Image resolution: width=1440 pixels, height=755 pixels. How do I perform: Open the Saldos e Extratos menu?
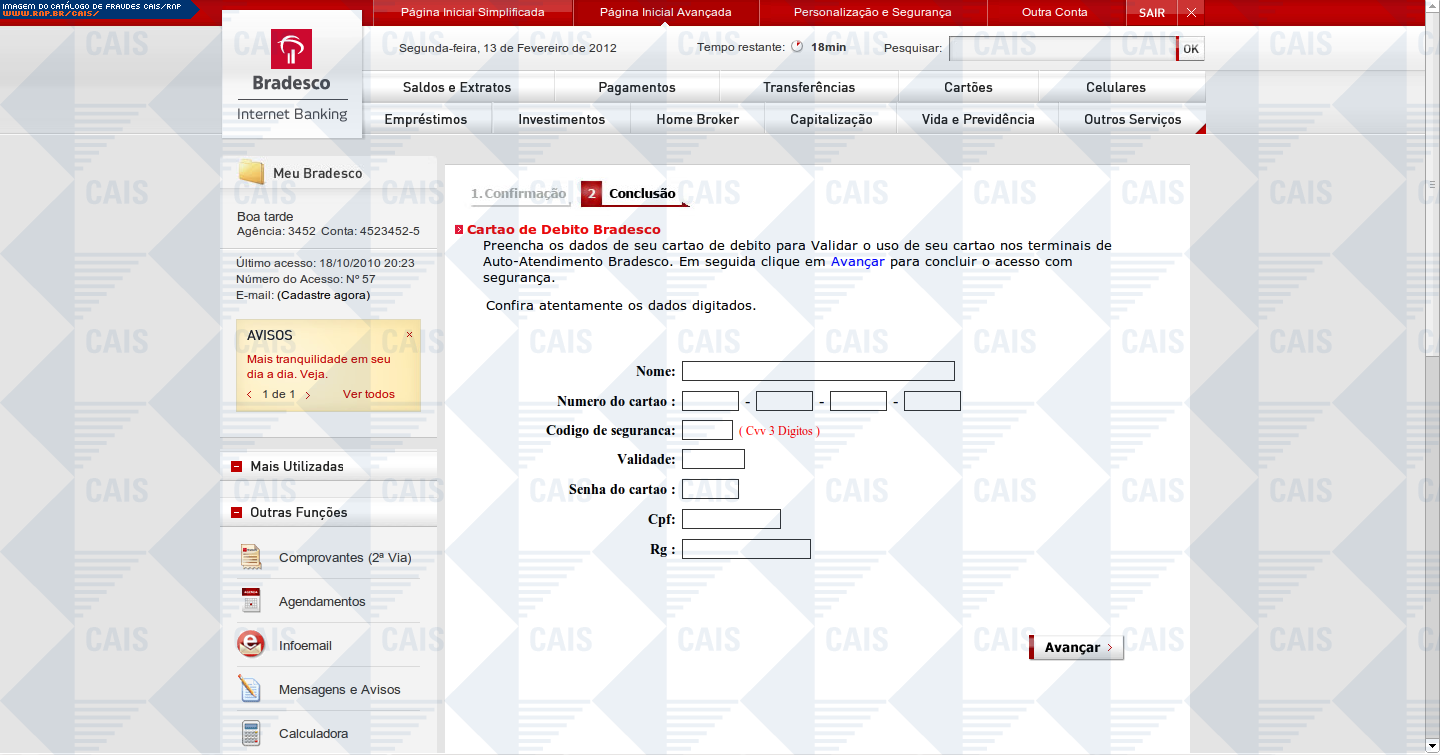pyautogui.click(x=456, y=87)
